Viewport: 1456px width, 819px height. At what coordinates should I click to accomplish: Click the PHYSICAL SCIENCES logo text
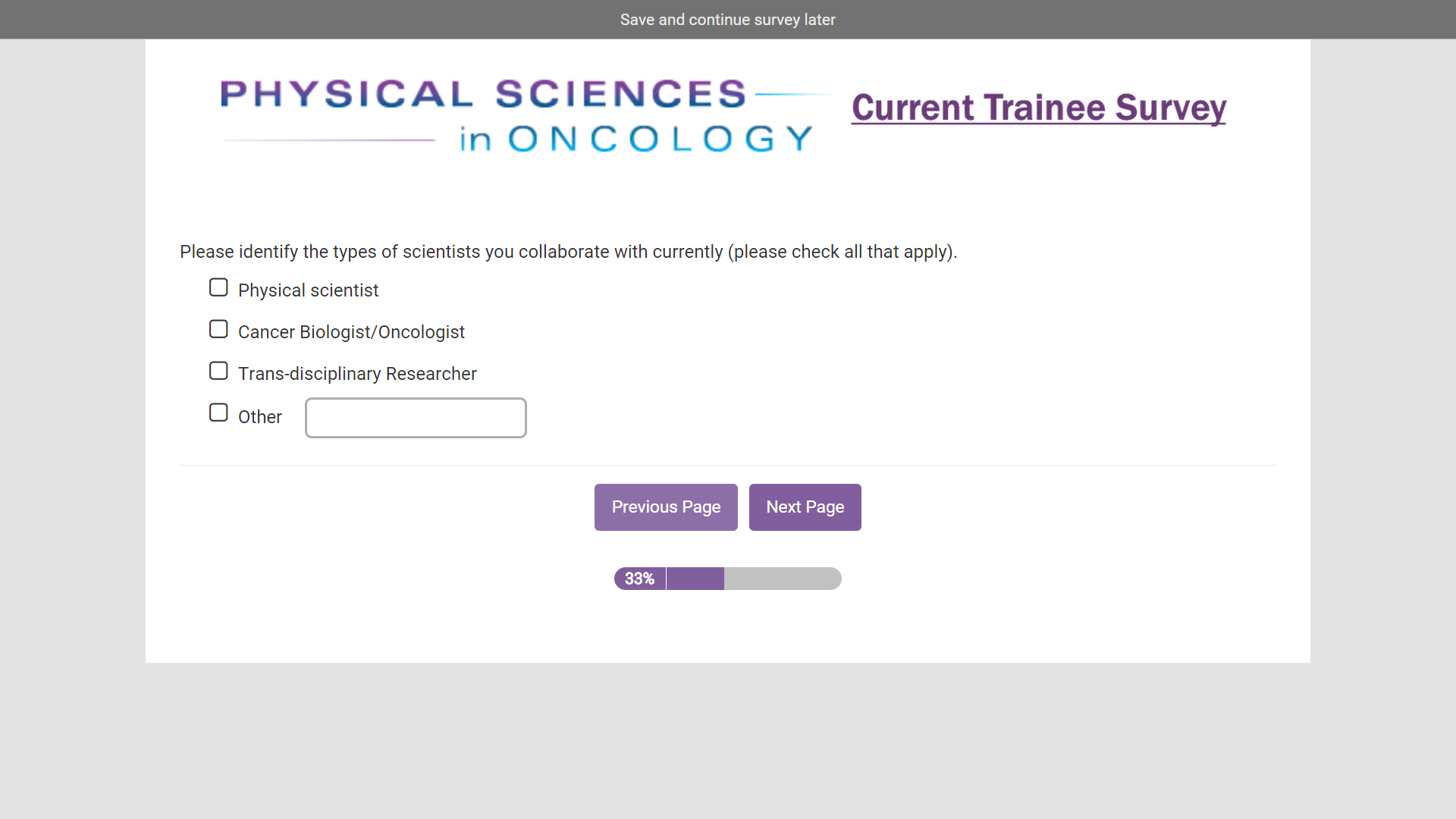pos(483,94)
